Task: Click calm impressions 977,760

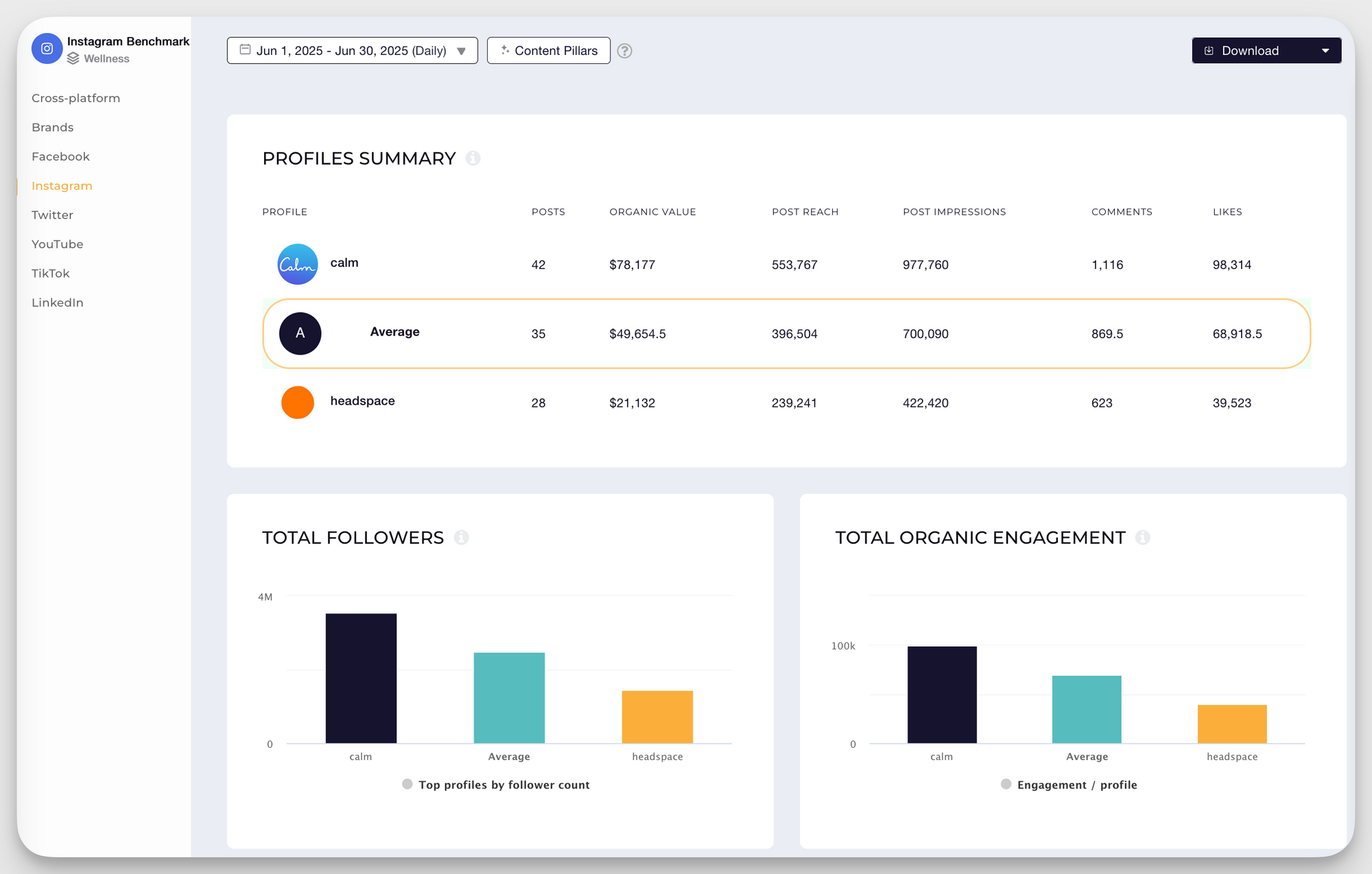Action: [x=925, y=265]
